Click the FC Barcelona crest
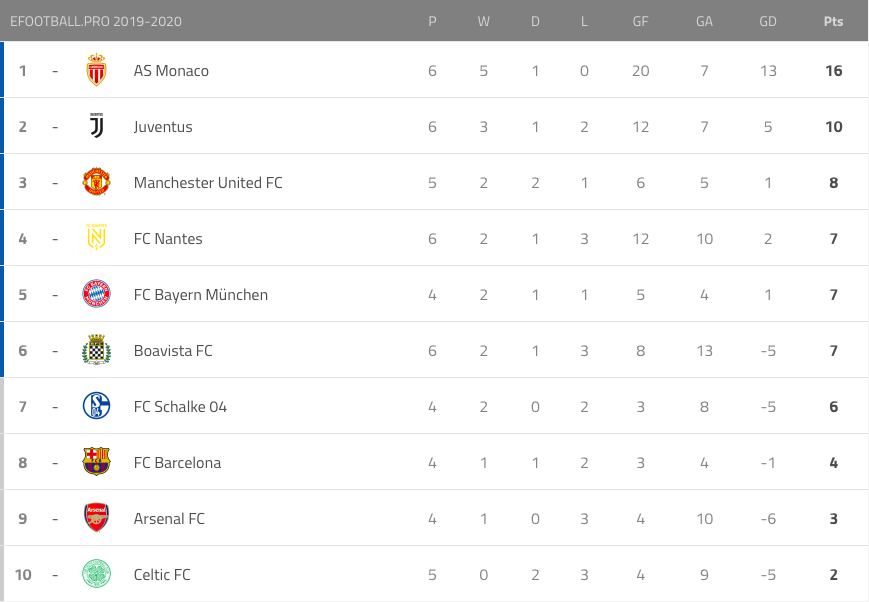The image size is (869, 602). (96, 462)
